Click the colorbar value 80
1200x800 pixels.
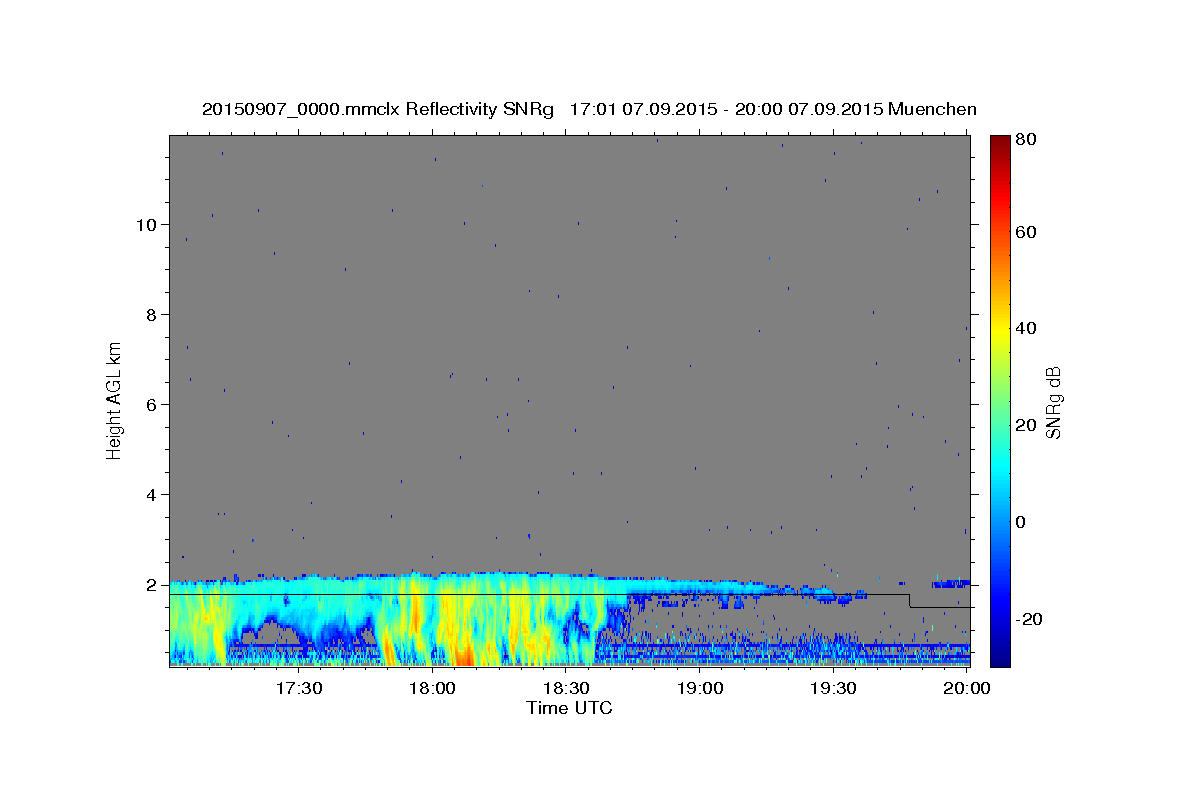click(x=1025, y=139)
